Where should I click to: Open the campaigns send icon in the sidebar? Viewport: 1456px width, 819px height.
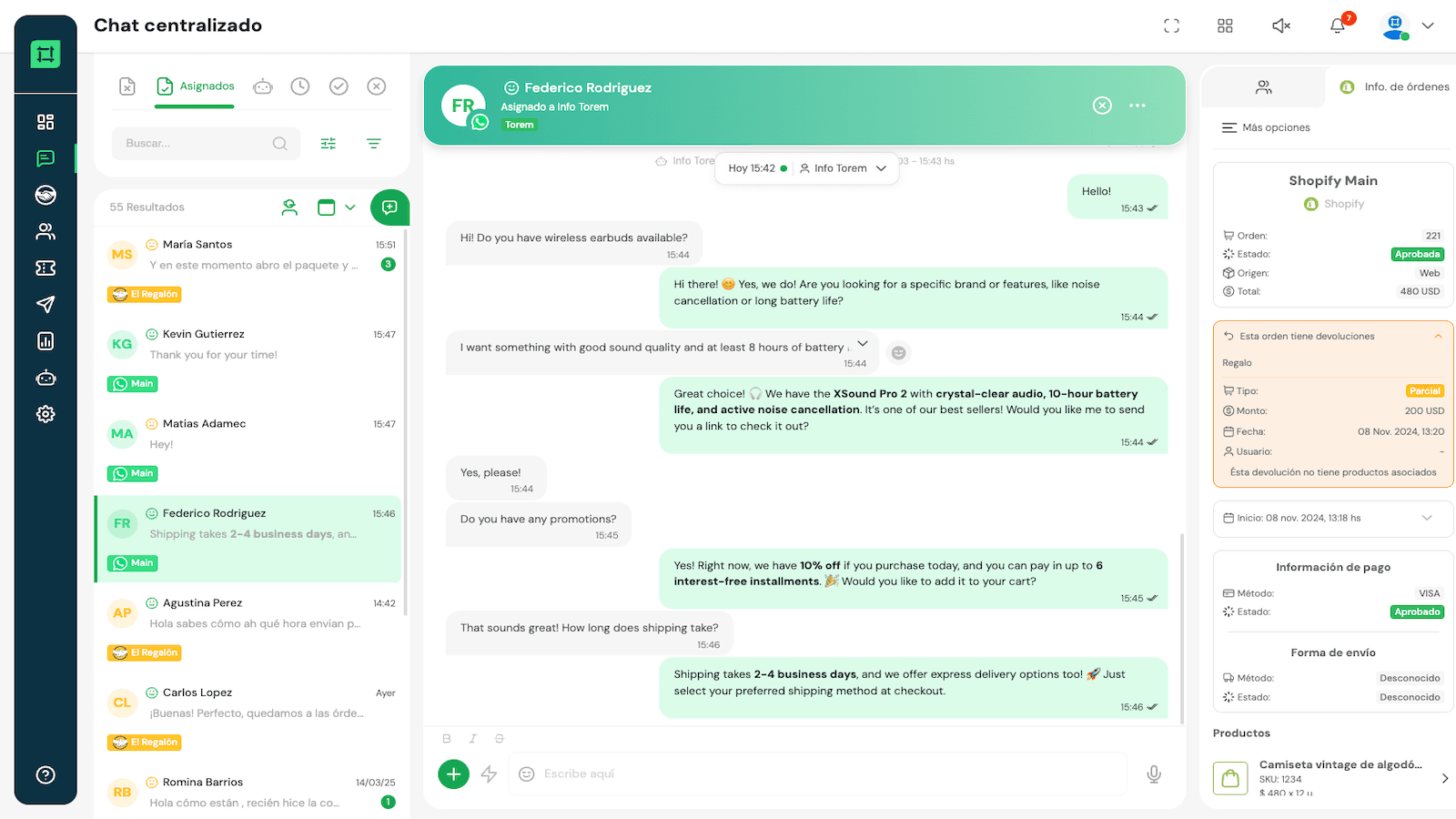point(45,304)
